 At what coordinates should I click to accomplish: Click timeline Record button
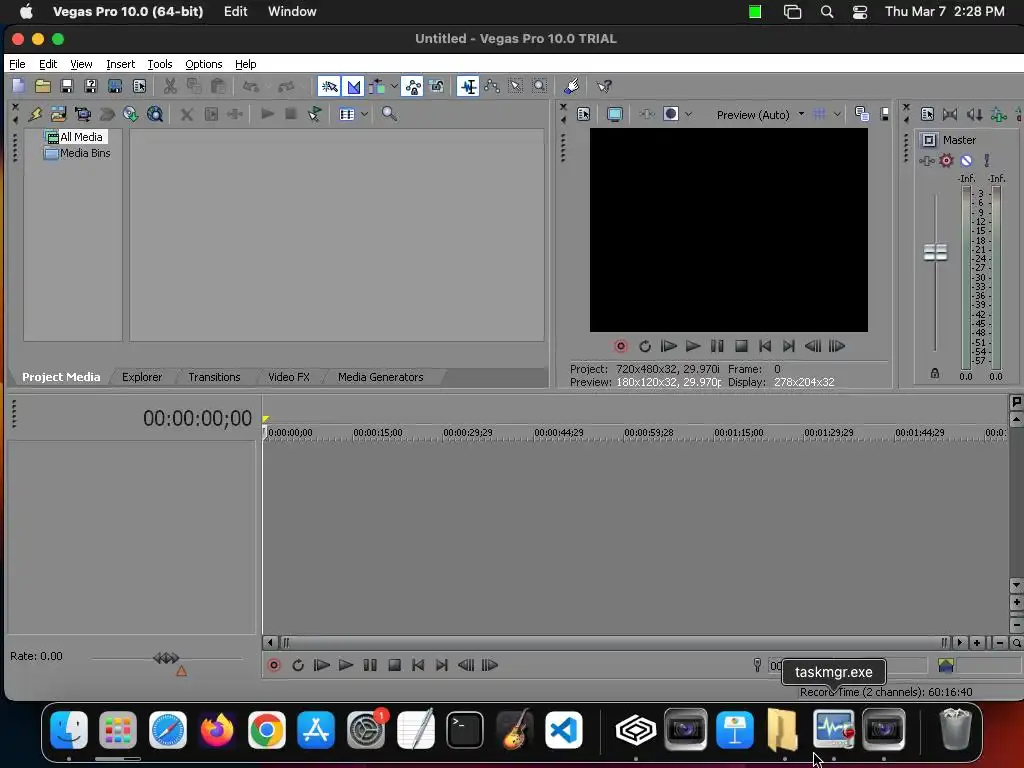click(274, 665)
